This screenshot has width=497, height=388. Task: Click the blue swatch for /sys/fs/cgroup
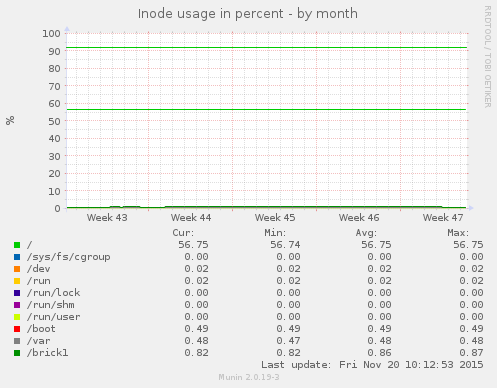click(x=17, y=257)
